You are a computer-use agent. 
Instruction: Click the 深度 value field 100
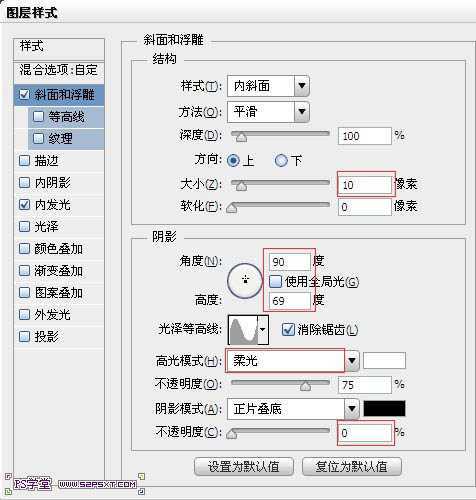pos(365,136)
